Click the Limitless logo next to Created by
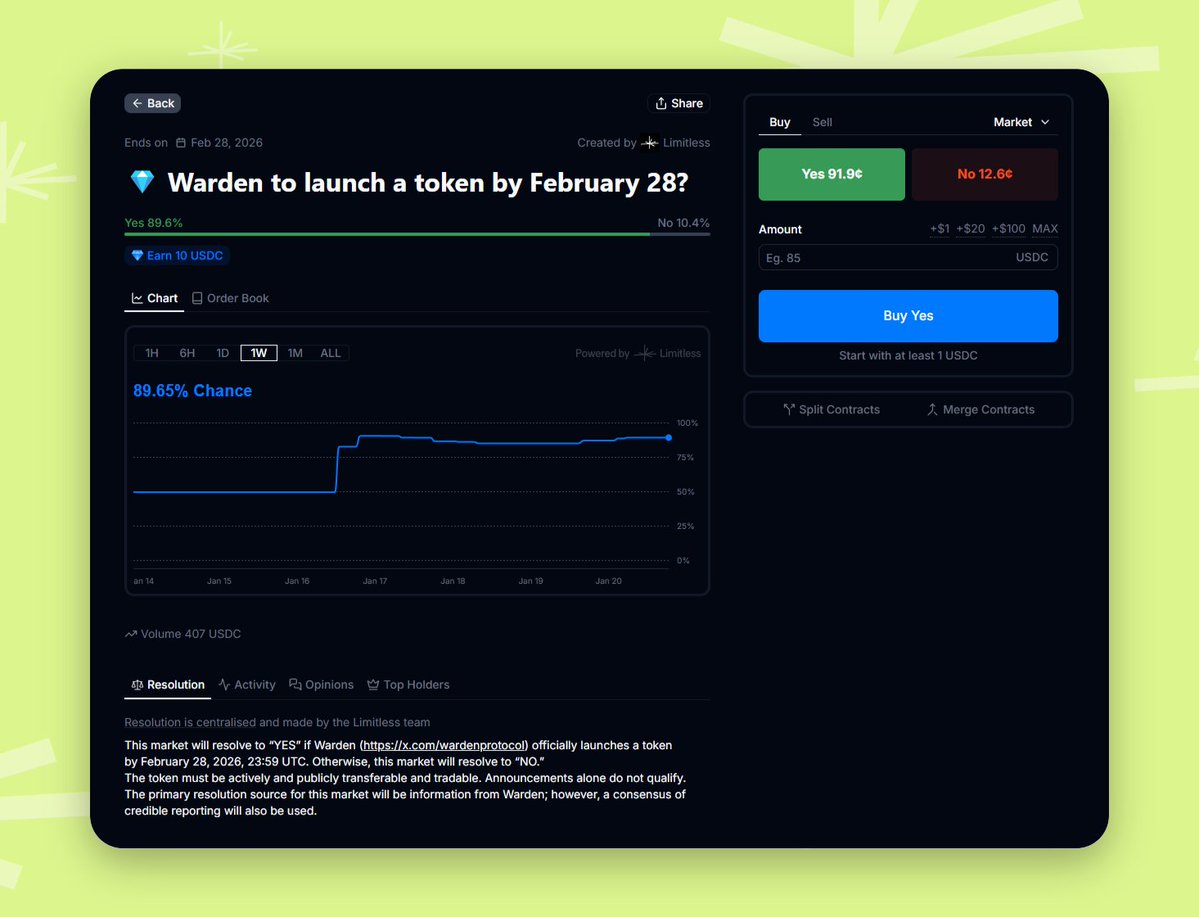This screenshot has height=917, width=1199. 650,143
